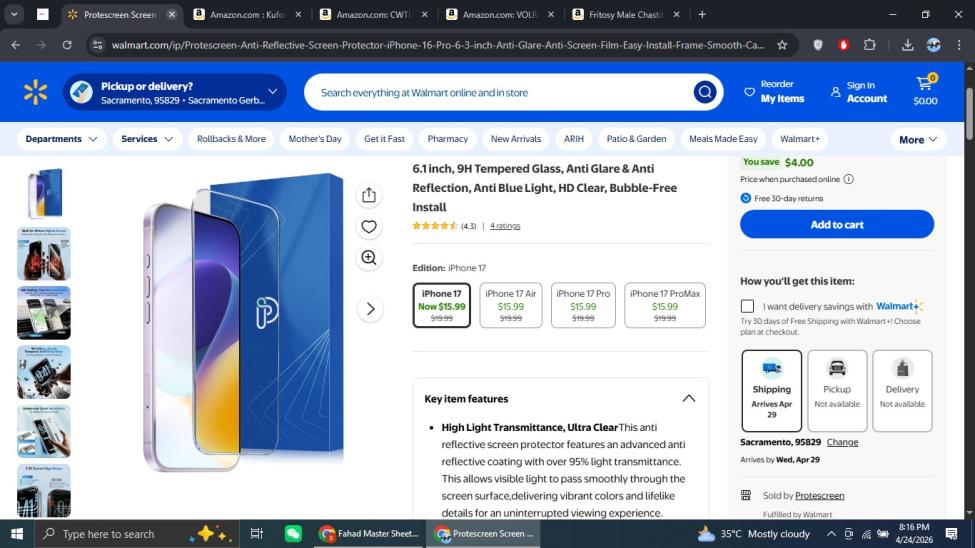Screen dimensions: 975x548
Task: Click the share icon beside product image
Action: coord(369,195)
